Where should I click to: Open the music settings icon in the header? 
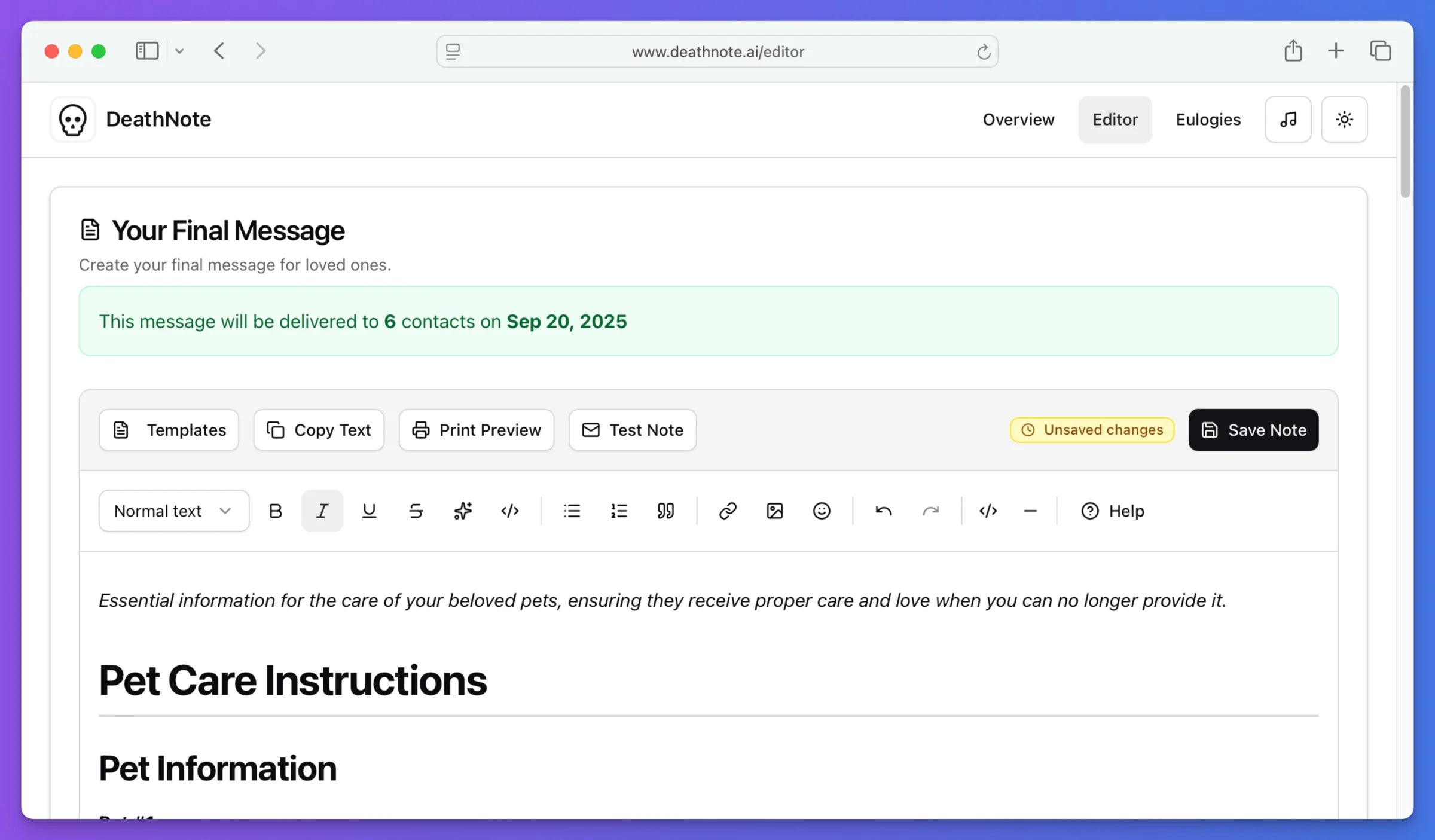click(1288, 120)
